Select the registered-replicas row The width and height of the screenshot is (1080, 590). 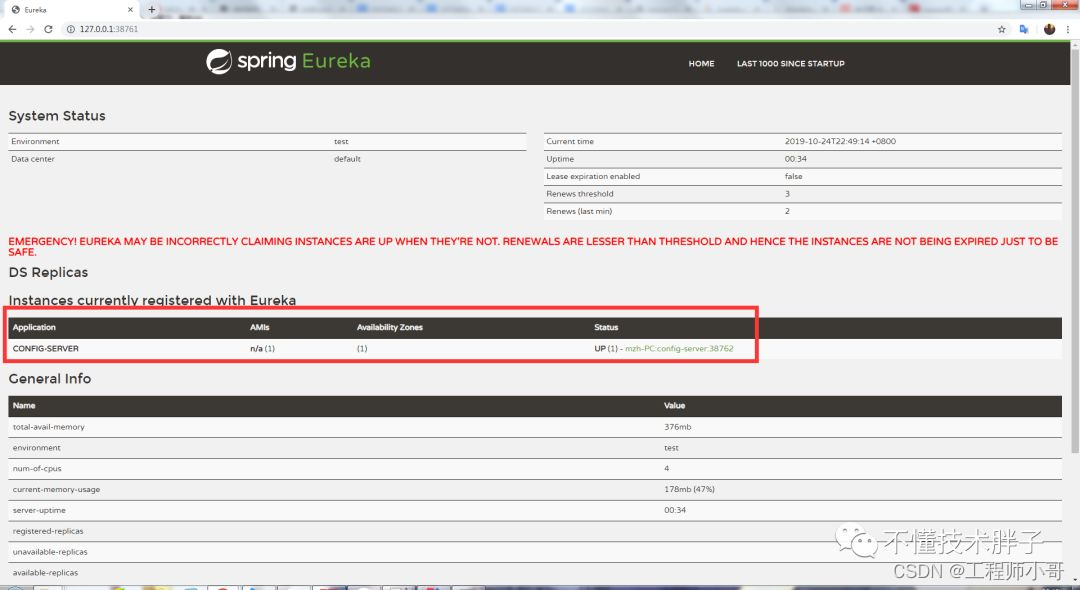tap(535, 531)
